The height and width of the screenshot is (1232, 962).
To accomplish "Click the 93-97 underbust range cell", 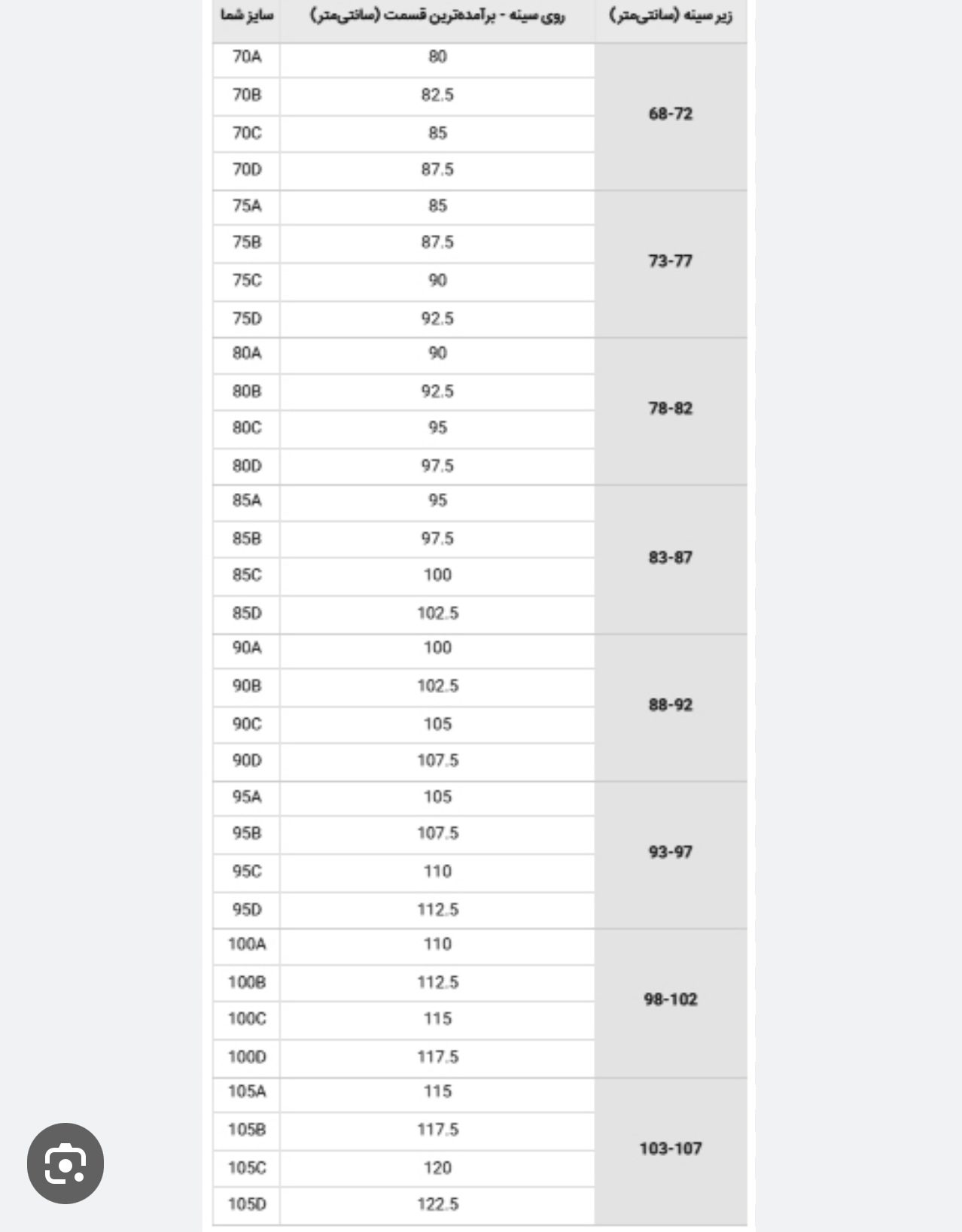I will 670,853.
